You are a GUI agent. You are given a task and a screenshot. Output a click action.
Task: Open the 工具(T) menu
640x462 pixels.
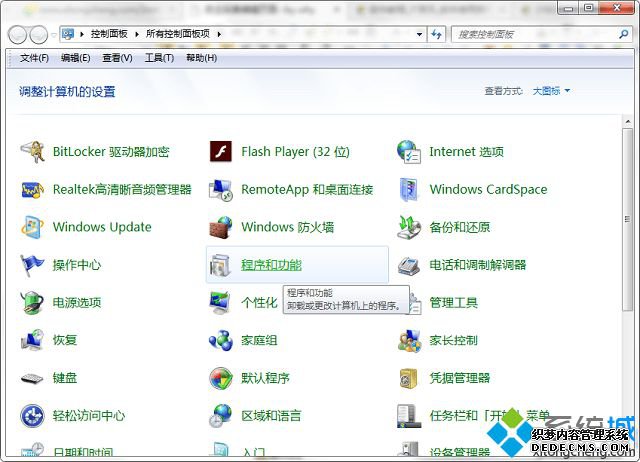(159, 58)
